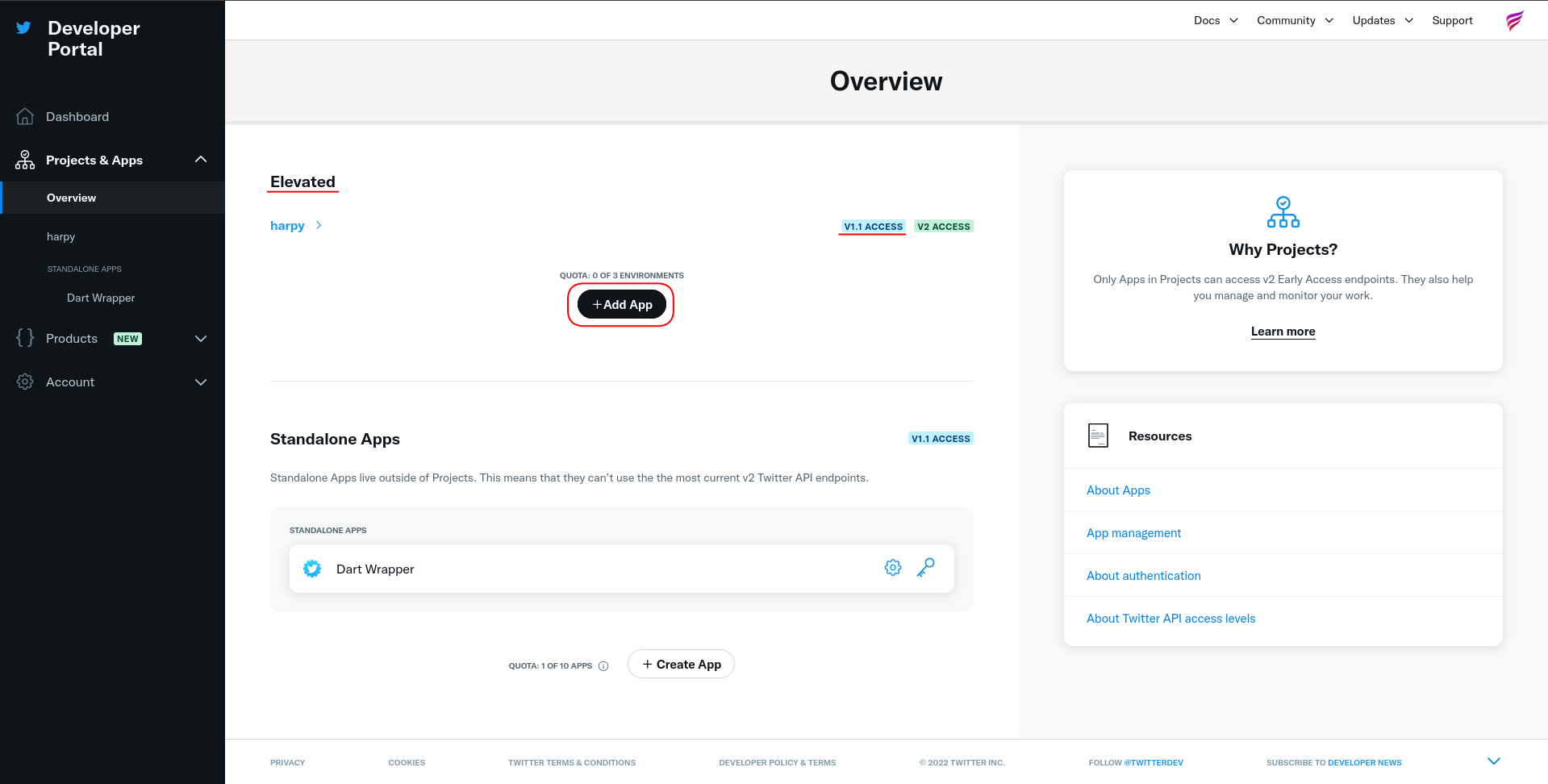Open harpy project via arrow chevron
The width and height of the screenshot is (1548, 784).
[319, 225]
